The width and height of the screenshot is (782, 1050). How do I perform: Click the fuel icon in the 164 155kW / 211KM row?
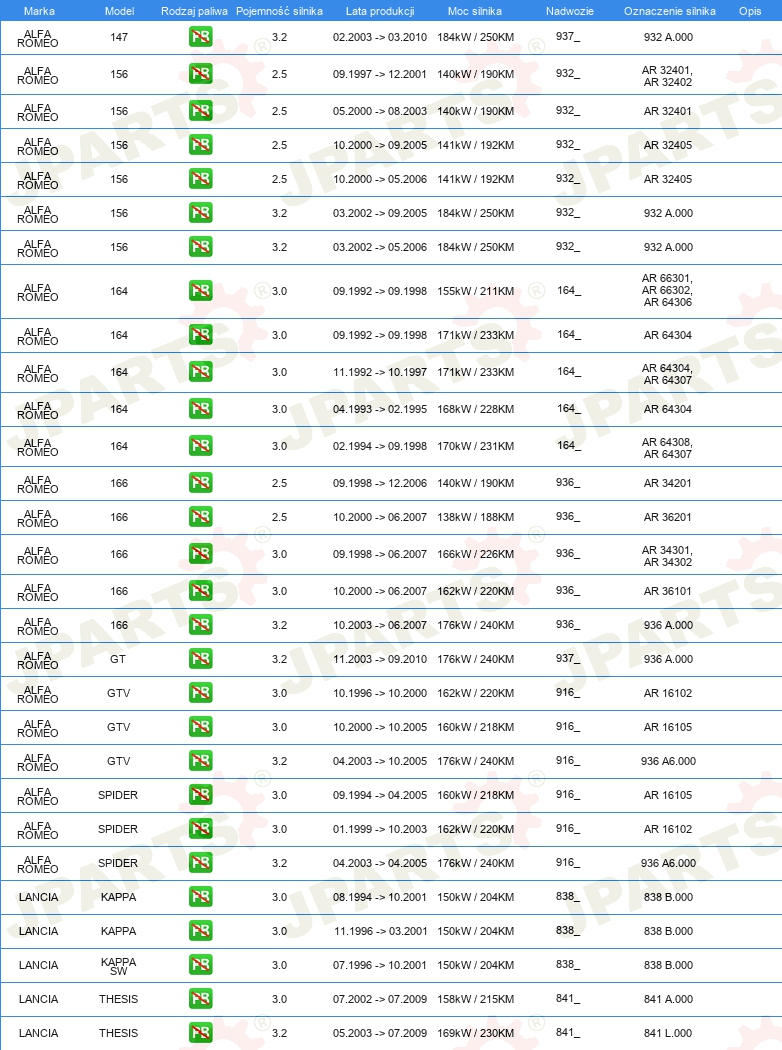(x=200, y=291)
